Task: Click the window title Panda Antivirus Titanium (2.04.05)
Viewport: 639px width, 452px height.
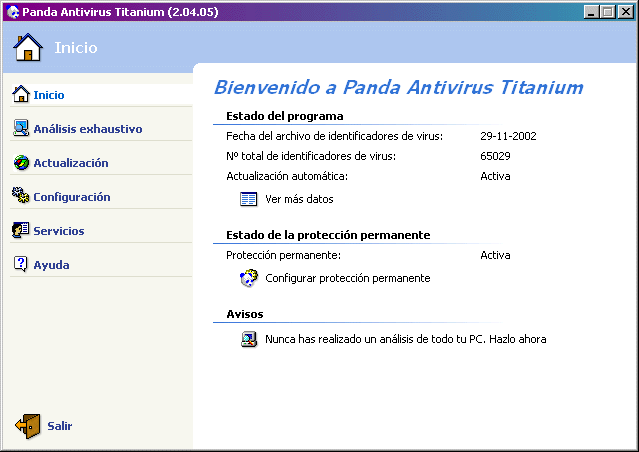Action: point(120,12)
